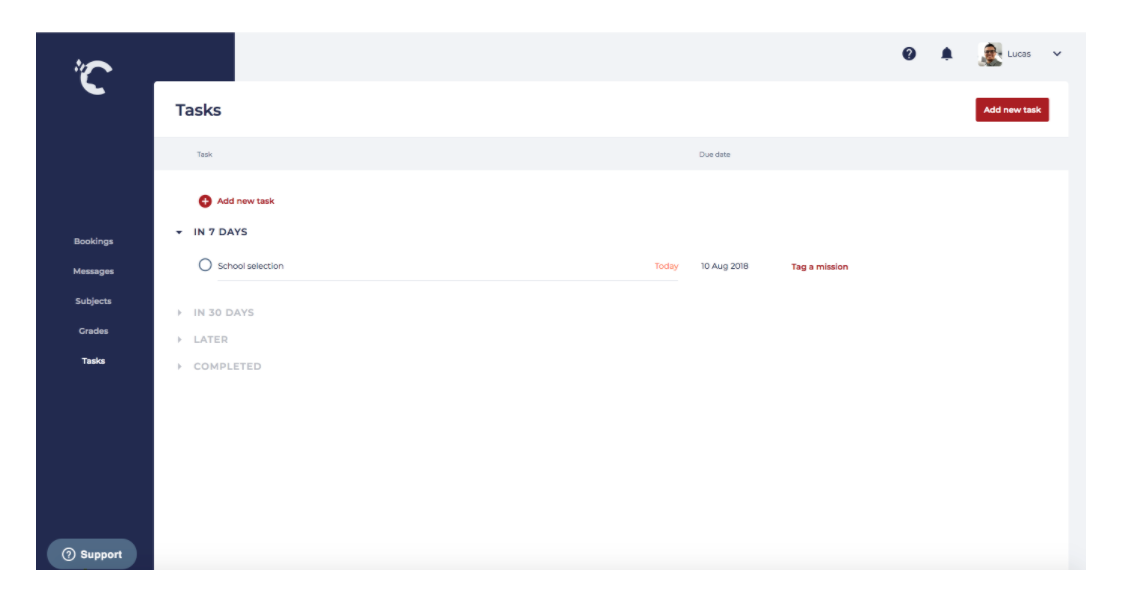Collapse the IN 7 DAYS section
The width and height of the screenshot is (1126, 598).
[179, 232]
